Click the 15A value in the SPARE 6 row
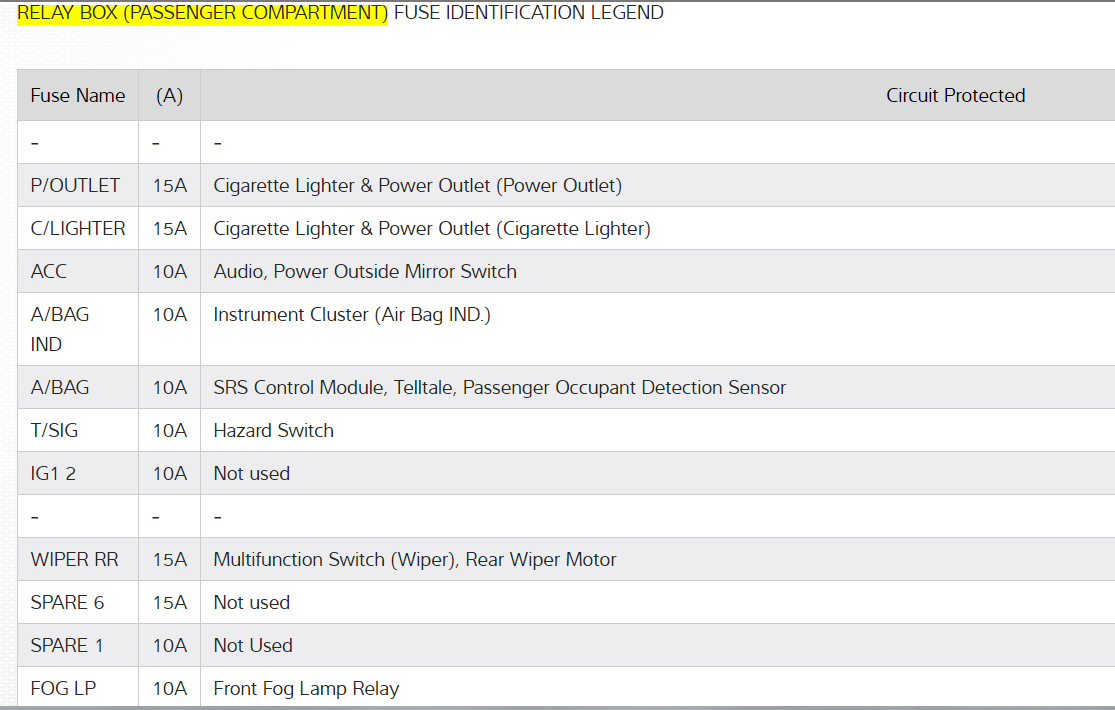The height and width of the screenshot is (710, 1115). coord(170,603)
